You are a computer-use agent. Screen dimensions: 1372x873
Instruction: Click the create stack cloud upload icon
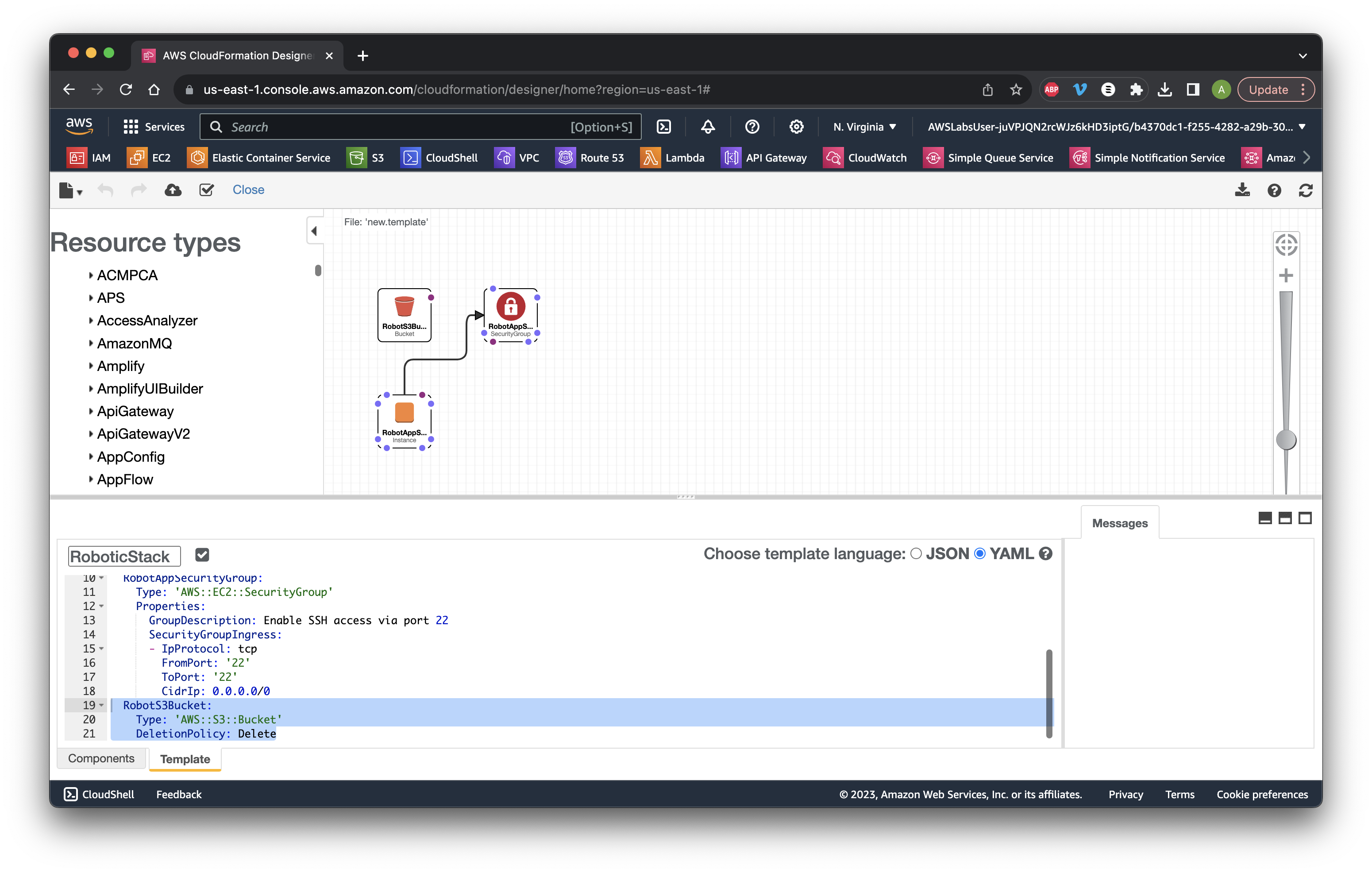click(x=173, y=190)
